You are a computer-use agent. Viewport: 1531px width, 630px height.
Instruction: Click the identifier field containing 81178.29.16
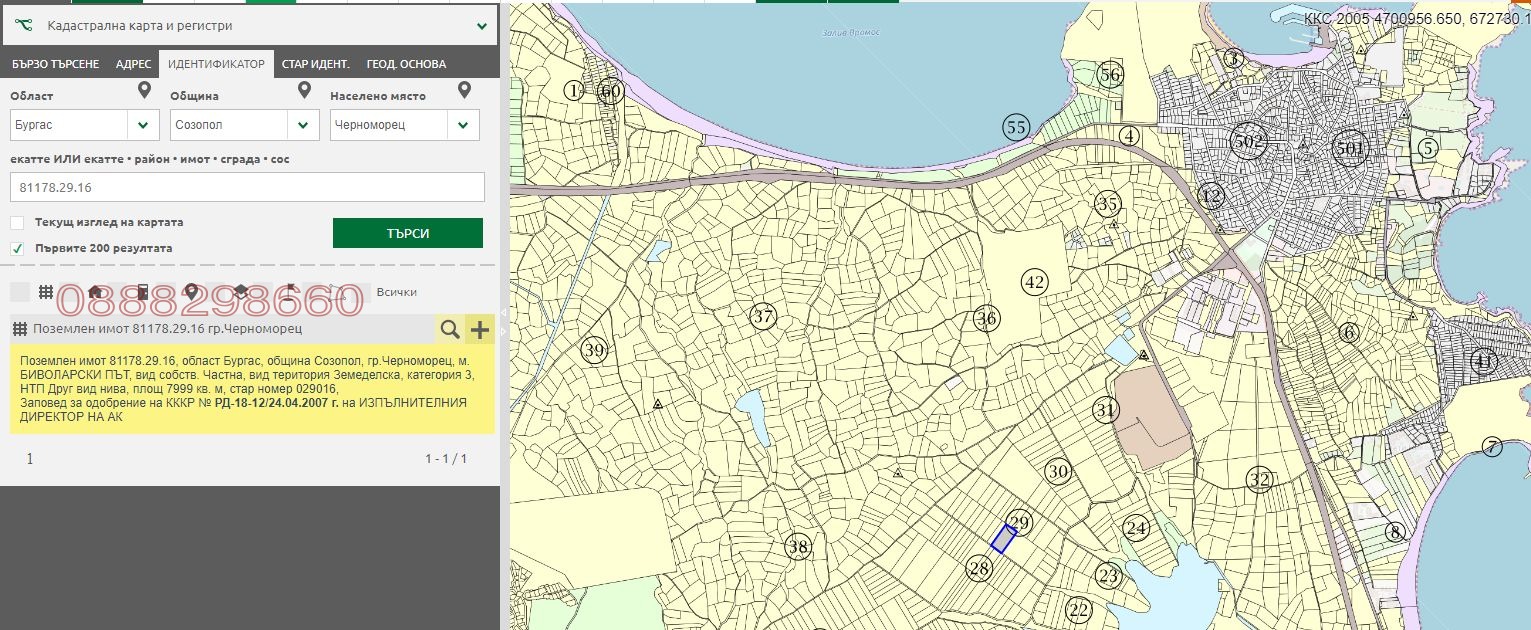[x=247, y=187]
